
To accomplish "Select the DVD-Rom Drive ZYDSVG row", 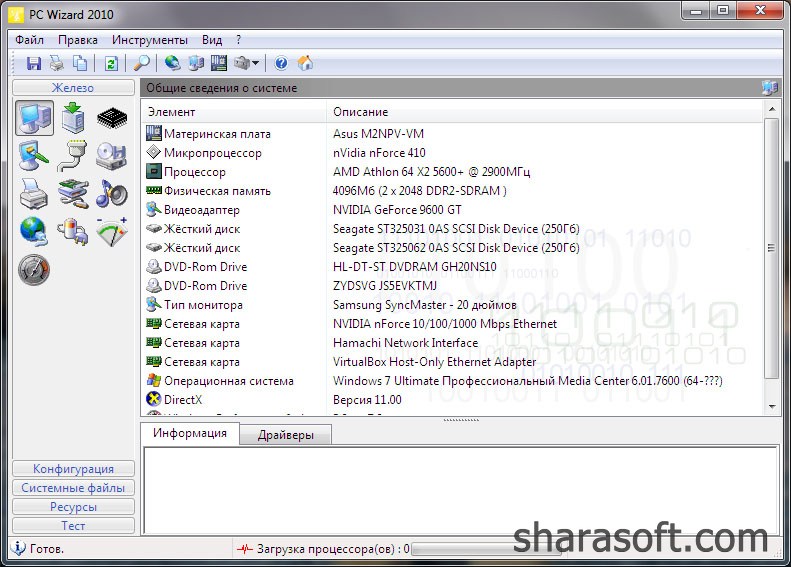I will 453,286.
